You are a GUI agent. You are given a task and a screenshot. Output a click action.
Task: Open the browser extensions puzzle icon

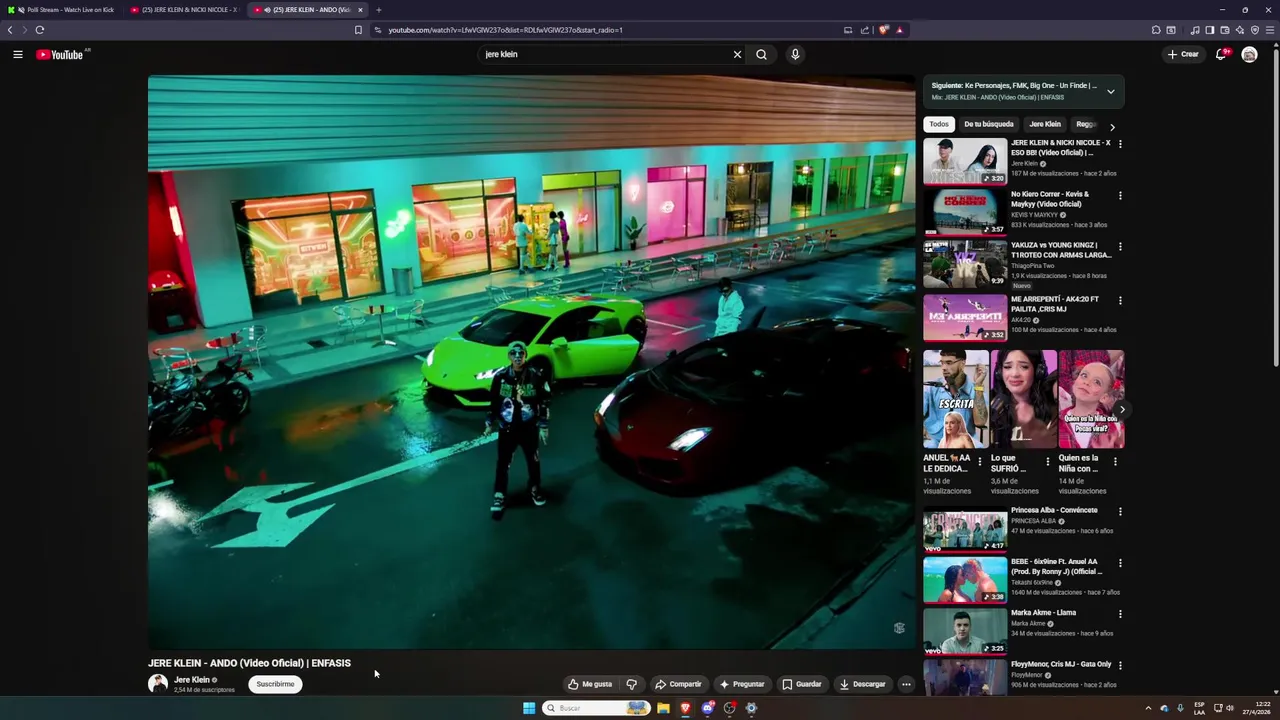[1156, 30]
